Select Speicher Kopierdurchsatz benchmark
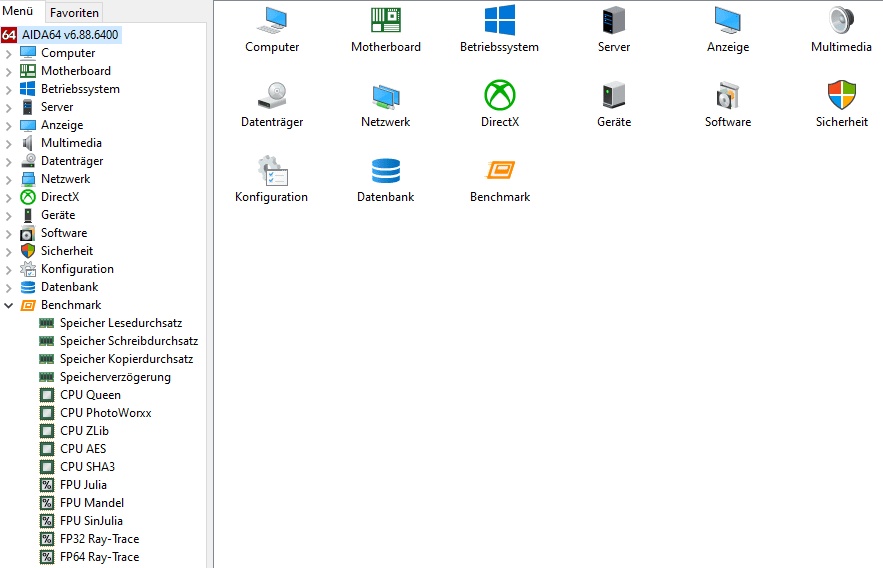Screen dimensions: 883x568 [x=127, y=359]
